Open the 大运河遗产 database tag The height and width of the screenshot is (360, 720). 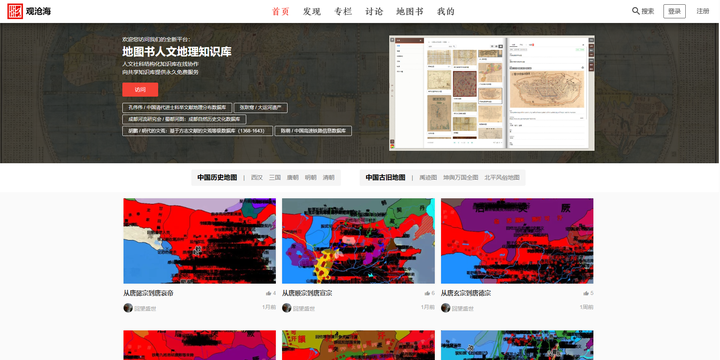pos(261,107)
